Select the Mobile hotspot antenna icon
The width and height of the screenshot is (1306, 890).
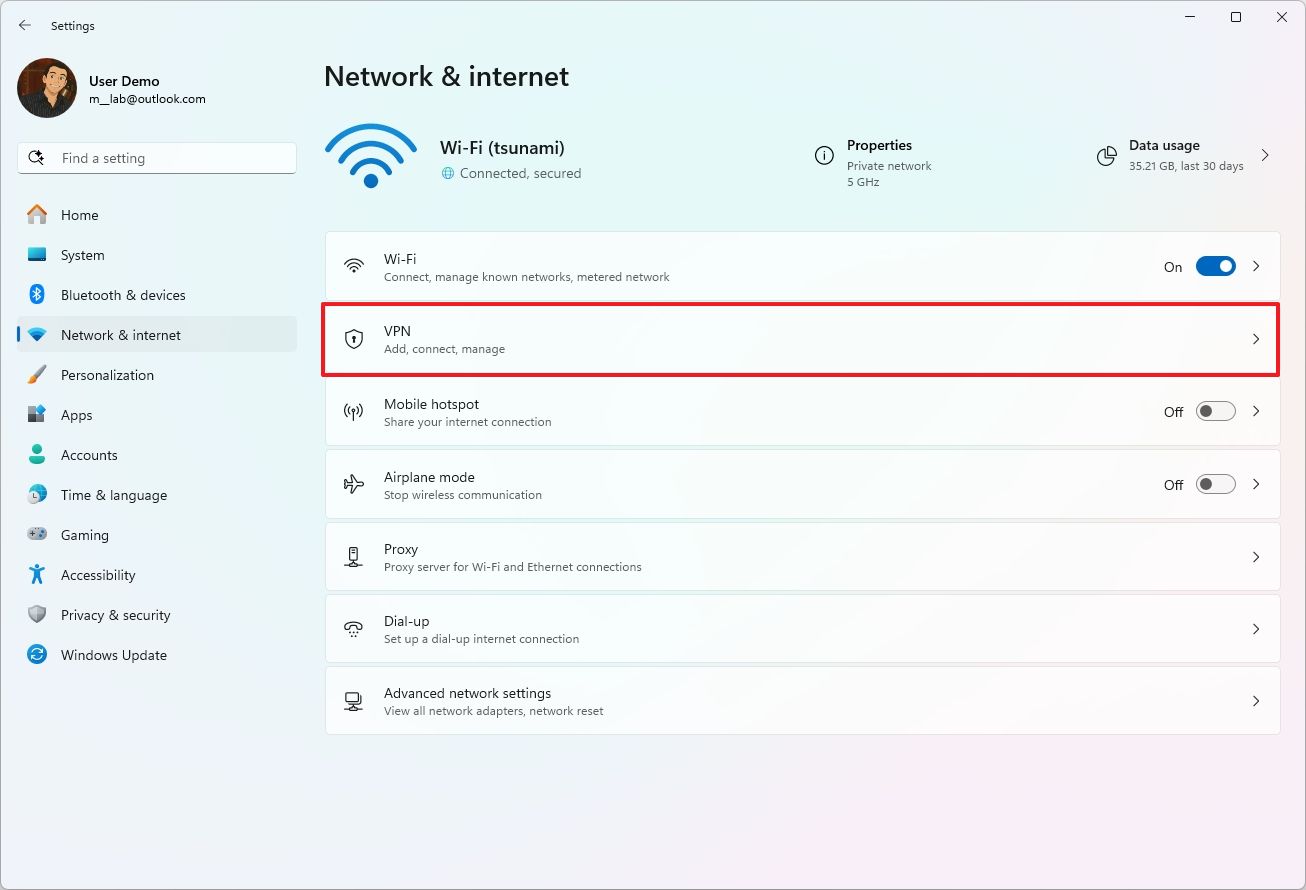(x=353, y=411)
